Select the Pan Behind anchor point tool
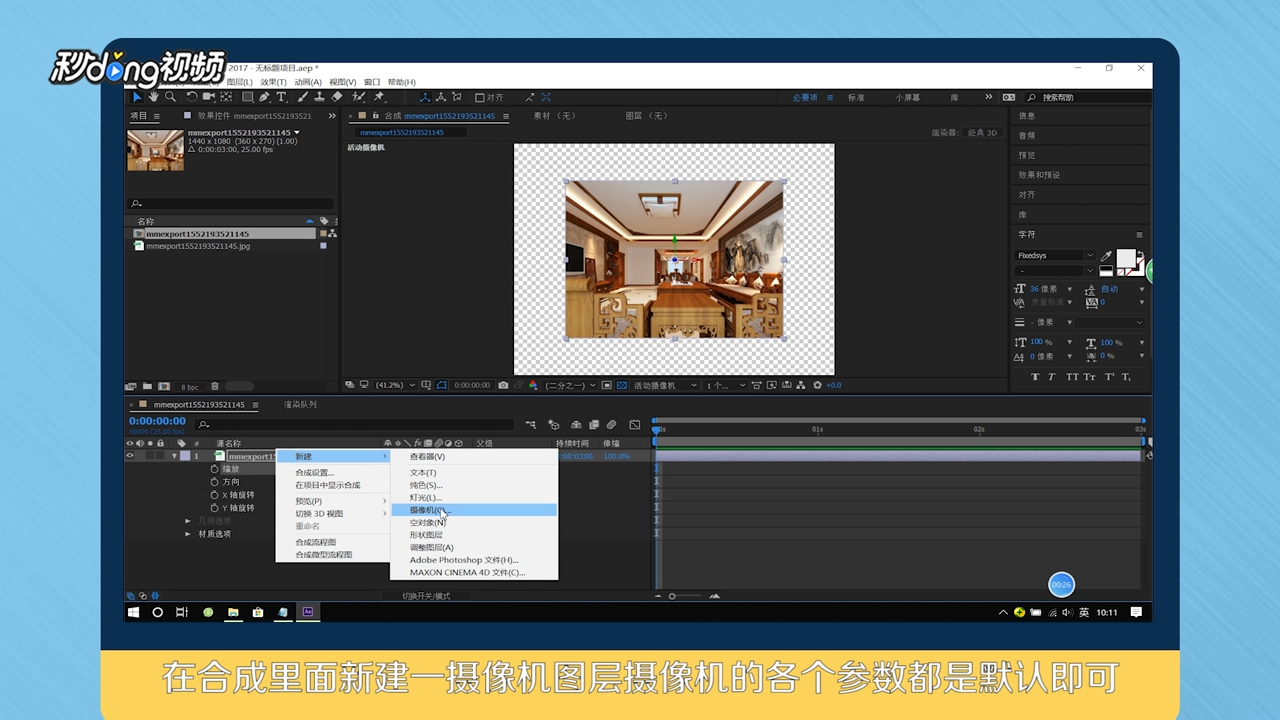Viewport: 1280px width, 720px height. [x=226, y=97]
